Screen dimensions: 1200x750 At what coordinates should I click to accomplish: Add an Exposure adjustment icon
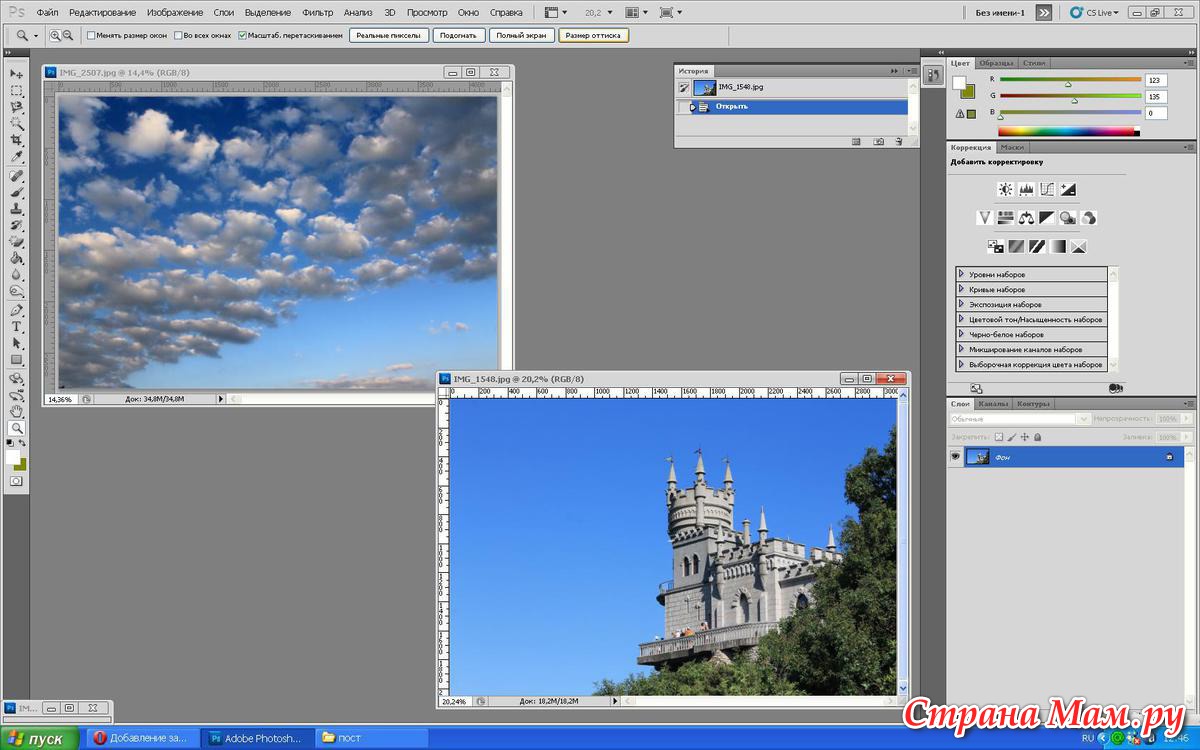(x=1068, y=189)
